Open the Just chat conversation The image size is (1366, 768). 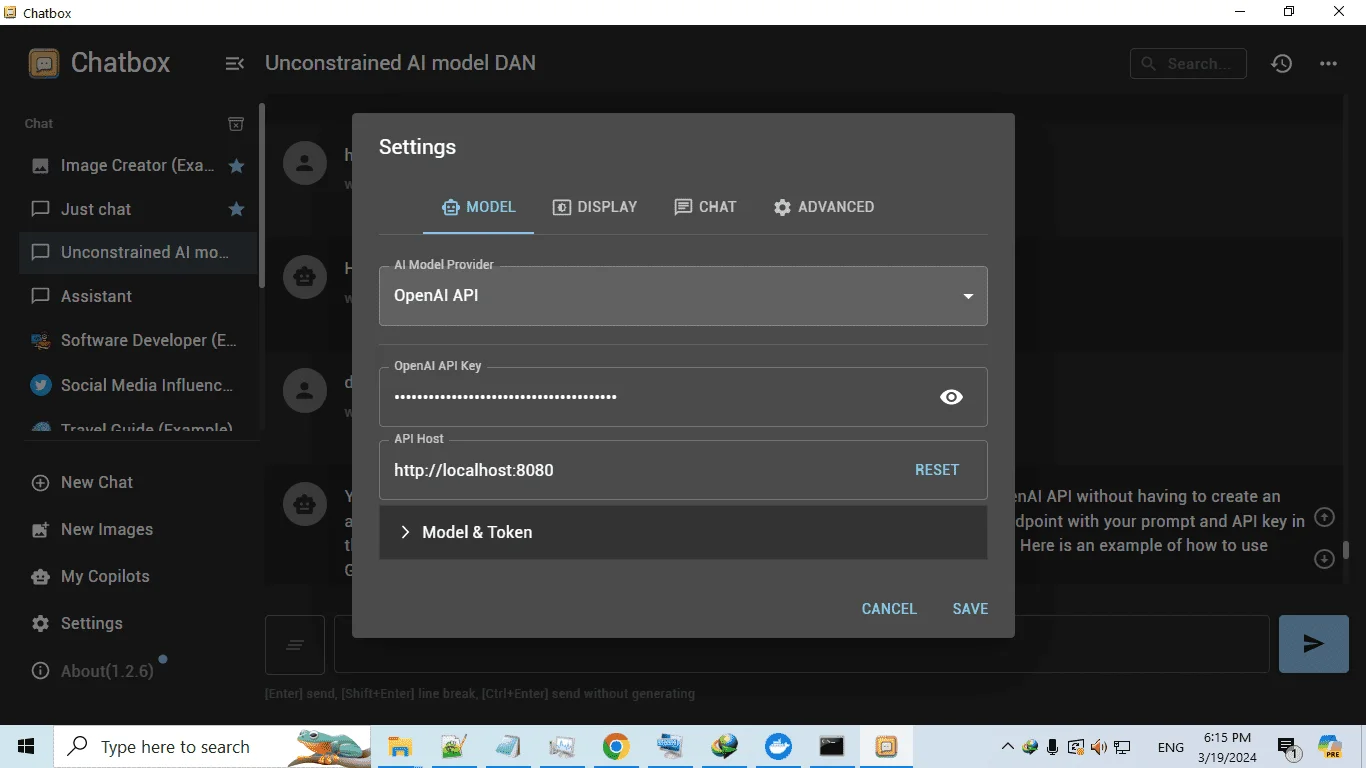[138, 209]
